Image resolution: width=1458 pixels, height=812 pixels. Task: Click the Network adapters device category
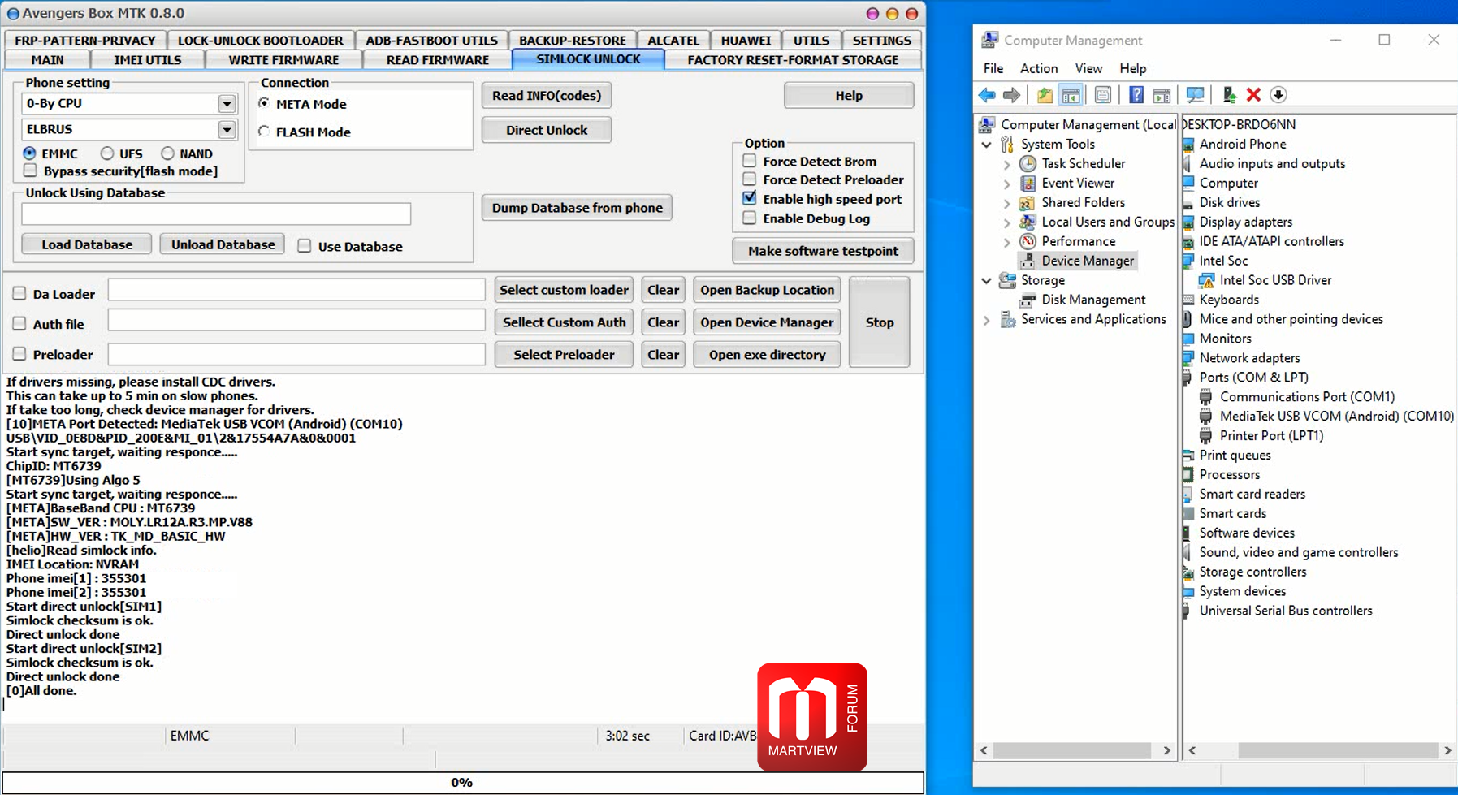(1249, 357)
